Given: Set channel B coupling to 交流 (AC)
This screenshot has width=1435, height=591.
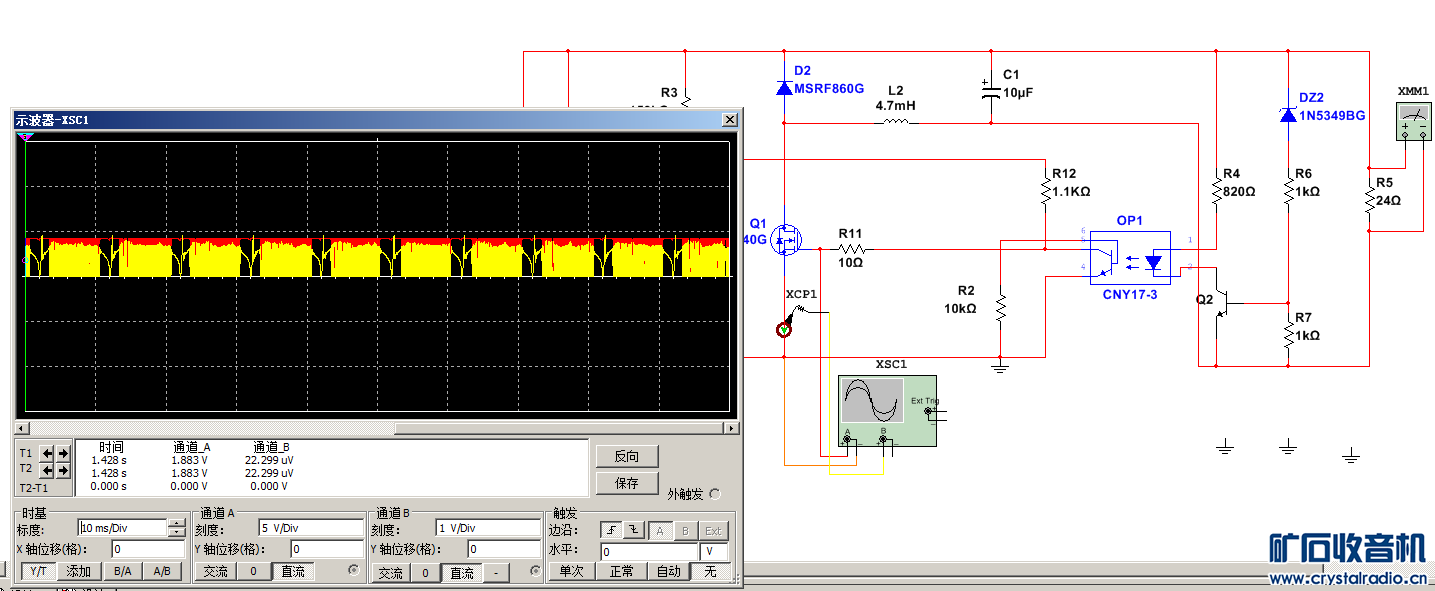Looking at the screenshot, I should (391, 573).
